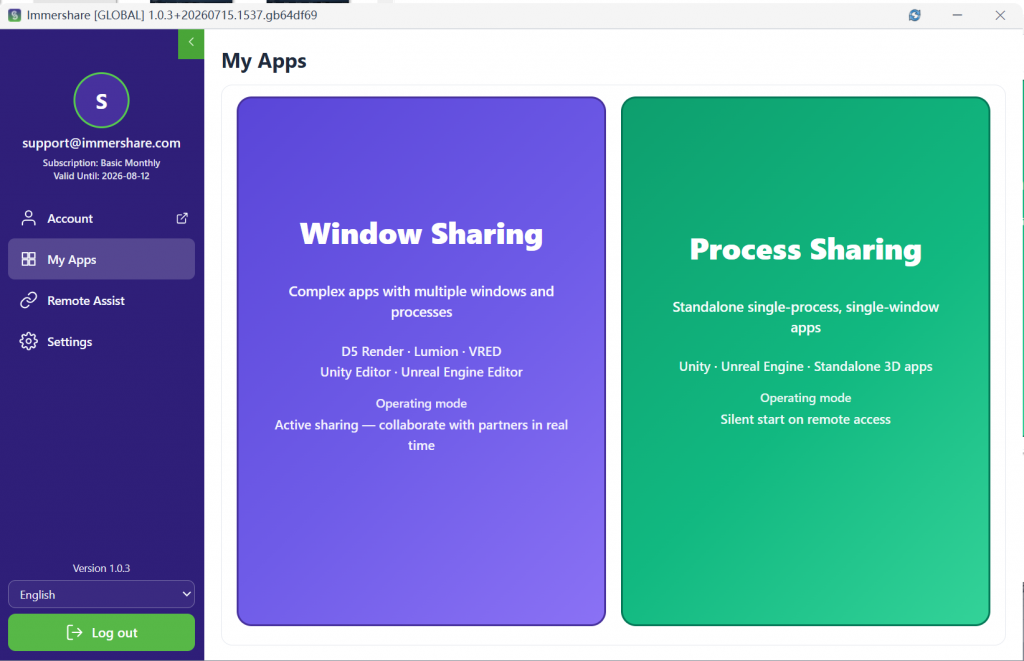Open the English language dropdown
The image size is (1024, 661).
pos(101,594)
